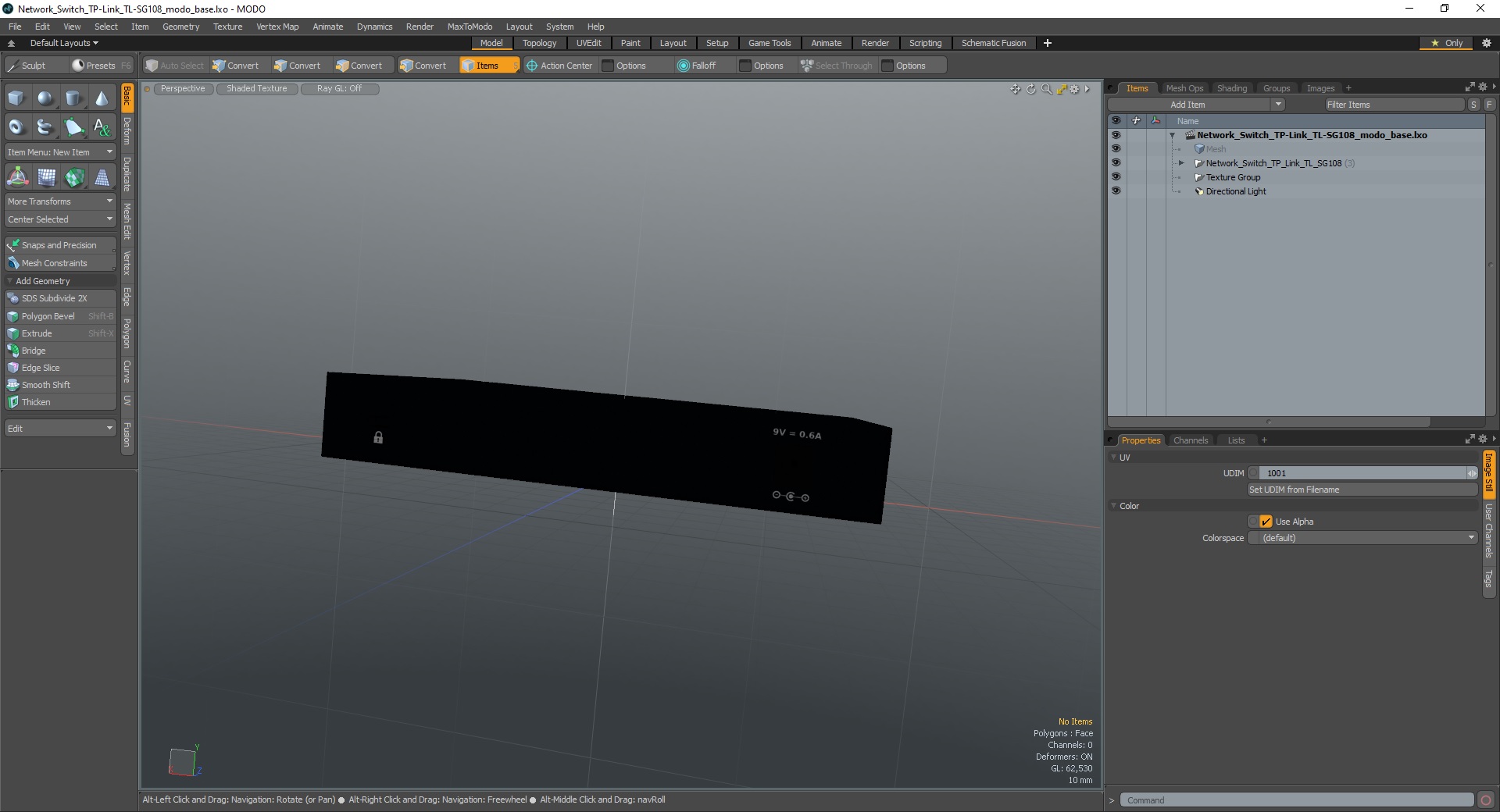This screenshot has height=812, width=1500.
Task: Click the Polygon Bevel tool
Action: (x=60, y=316)
